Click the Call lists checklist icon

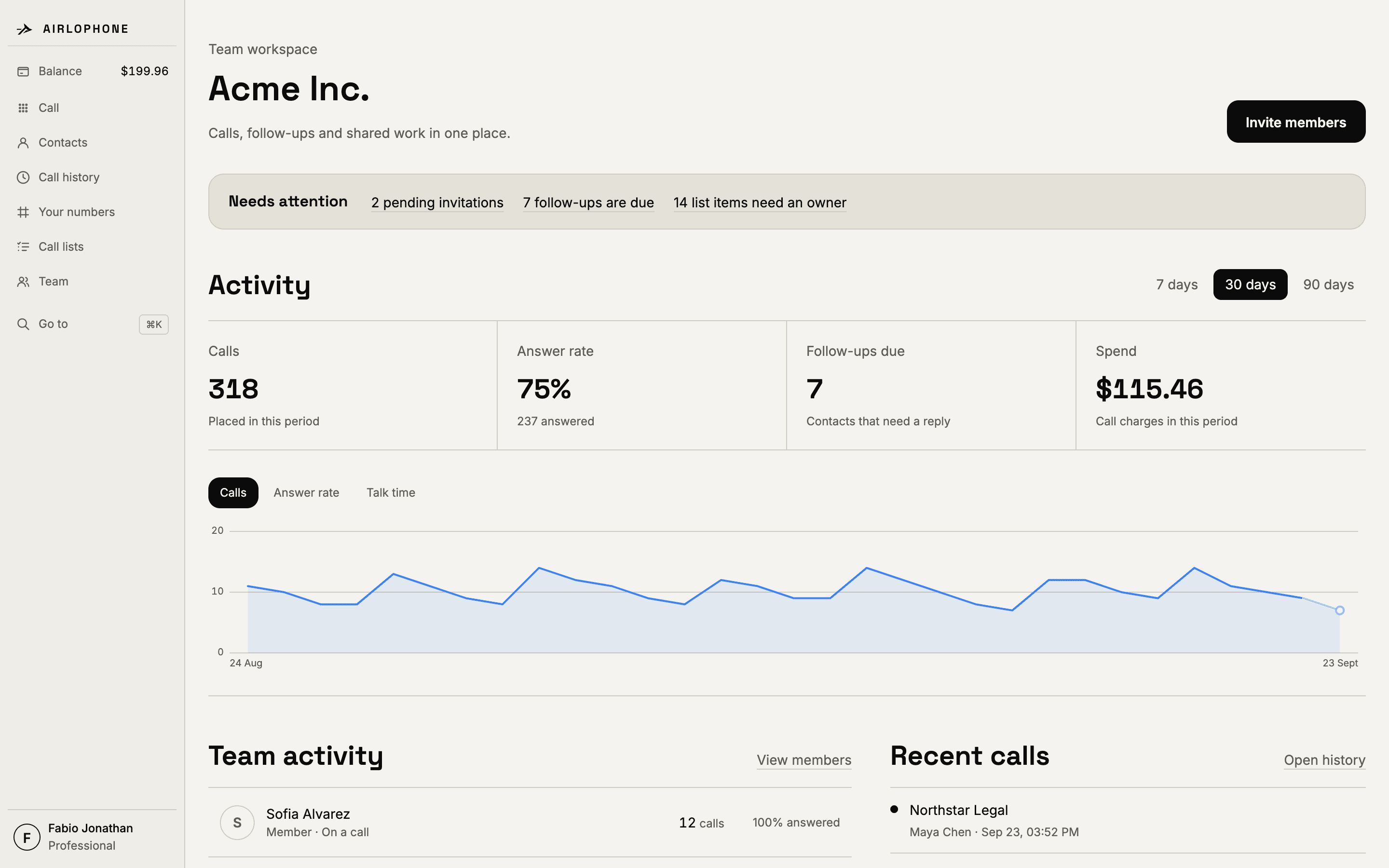(x=23, y=247)
